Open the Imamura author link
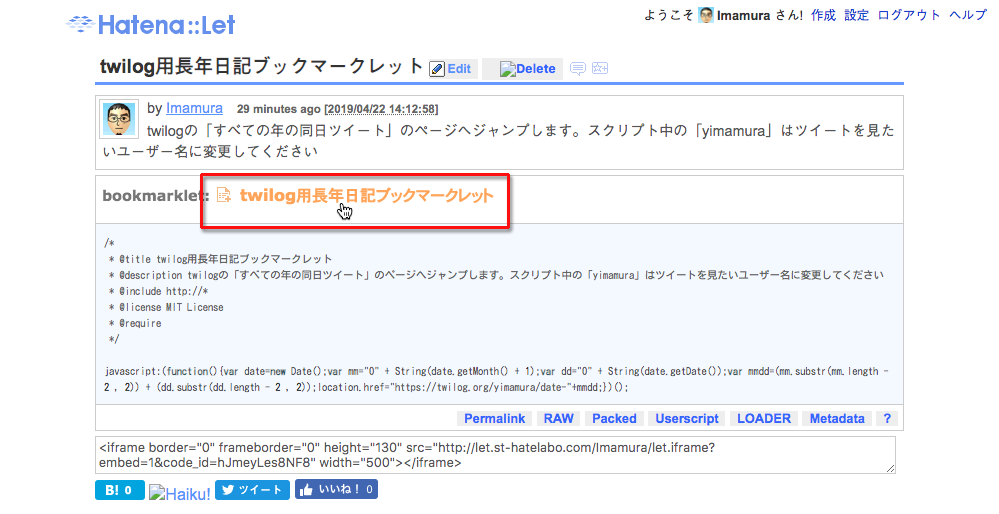 [194, 108]
